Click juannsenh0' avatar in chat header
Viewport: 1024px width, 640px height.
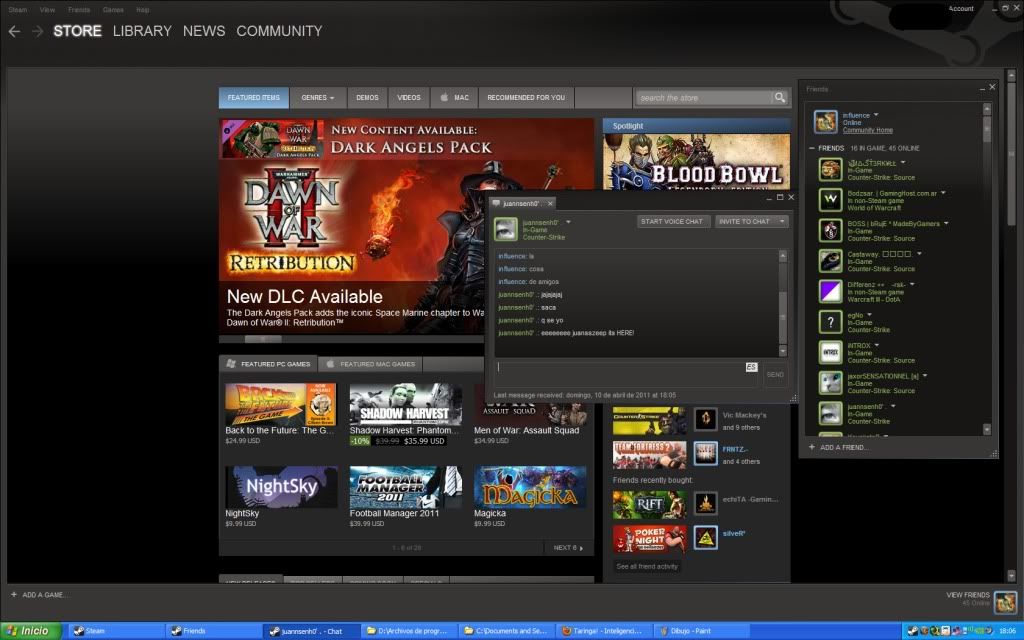click(505, 229)
